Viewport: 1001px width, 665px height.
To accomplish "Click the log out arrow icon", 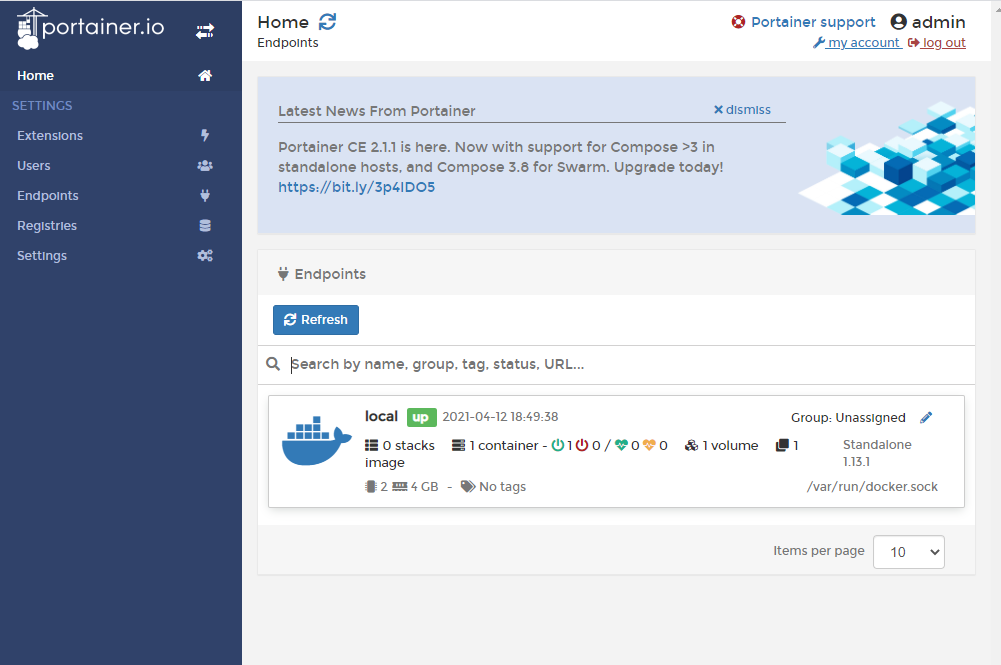I will [914, 43].
